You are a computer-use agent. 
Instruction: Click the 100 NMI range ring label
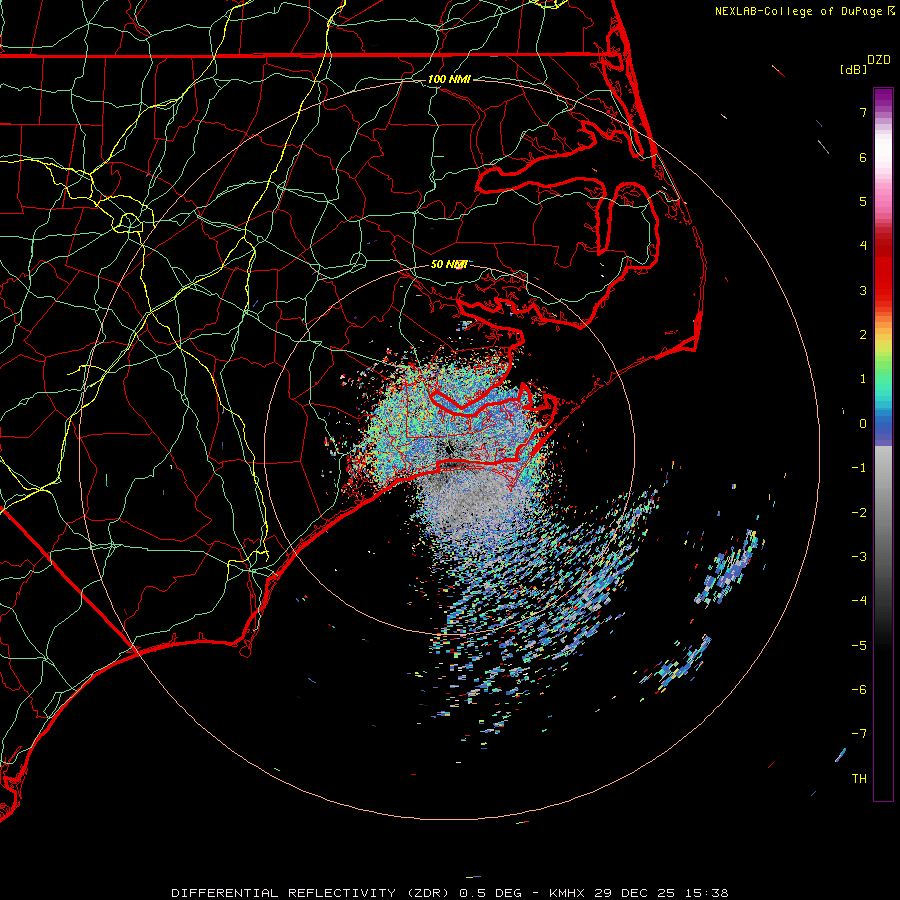tap(449, 79)
